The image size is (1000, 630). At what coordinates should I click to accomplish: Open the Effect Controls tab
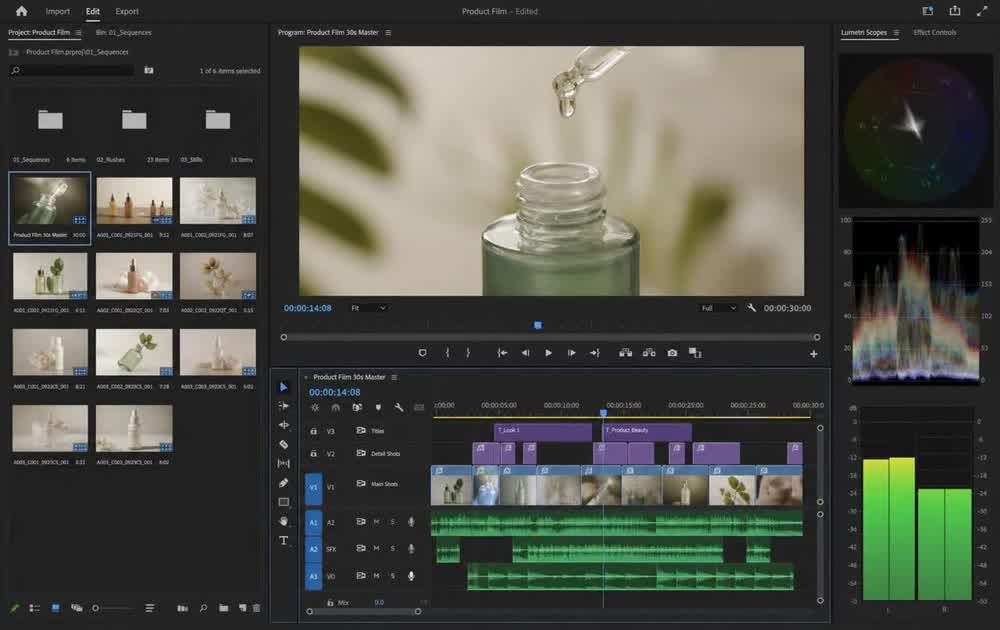pyautogui.click(x=934, y=32)
